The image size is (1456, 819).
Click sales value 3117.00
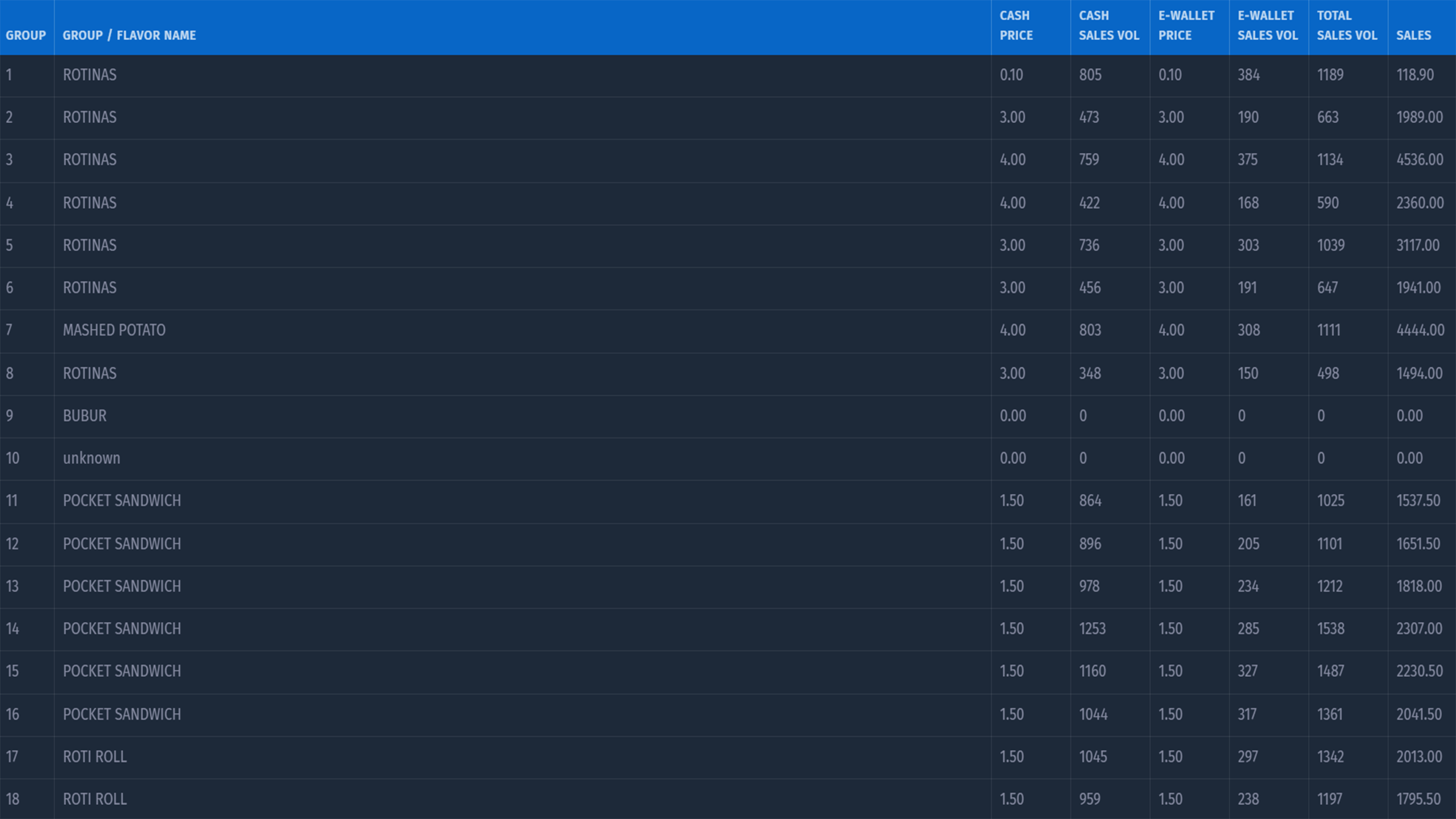coord(1418,245)
